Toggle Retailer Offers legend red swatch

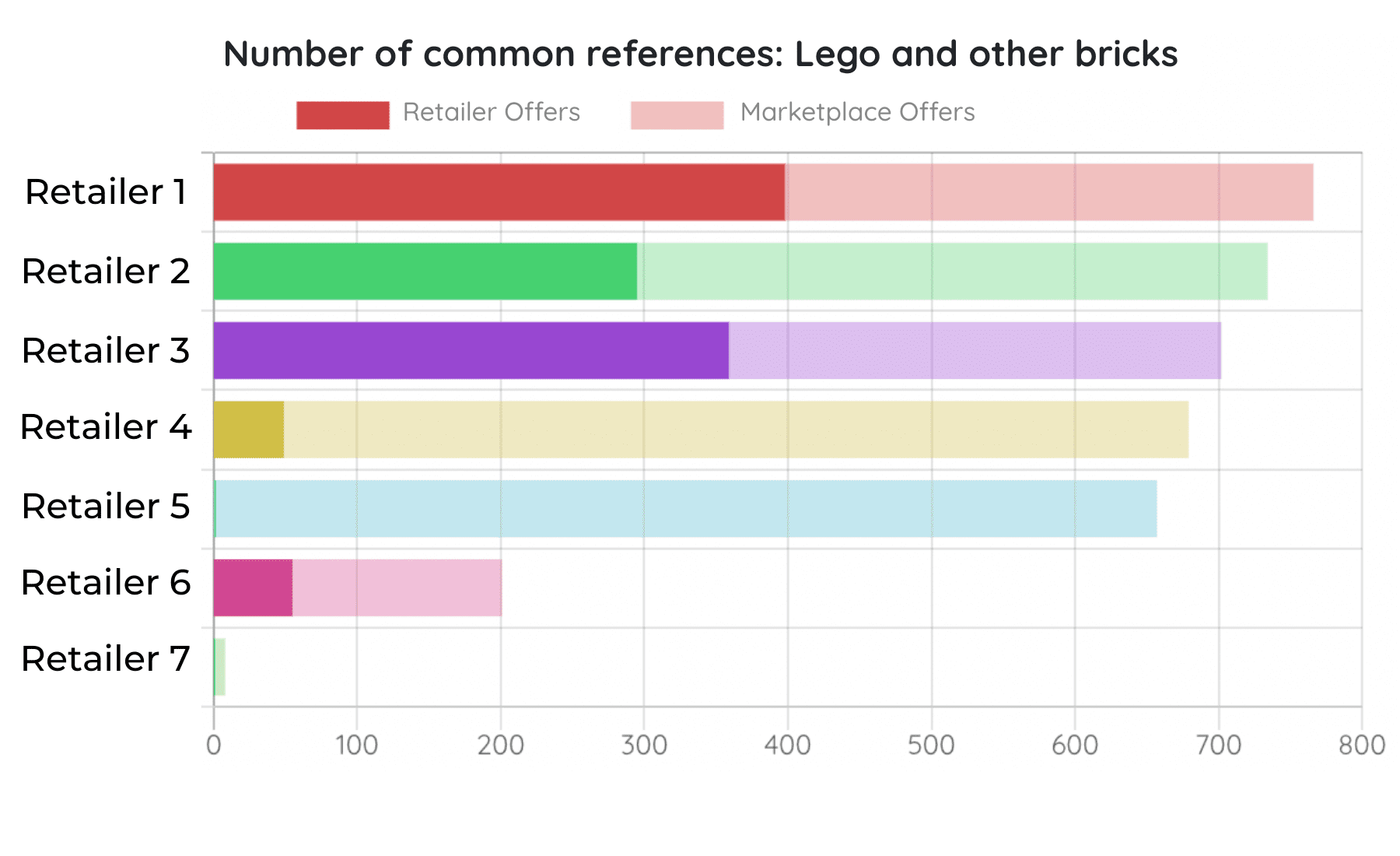coord(342,115)
